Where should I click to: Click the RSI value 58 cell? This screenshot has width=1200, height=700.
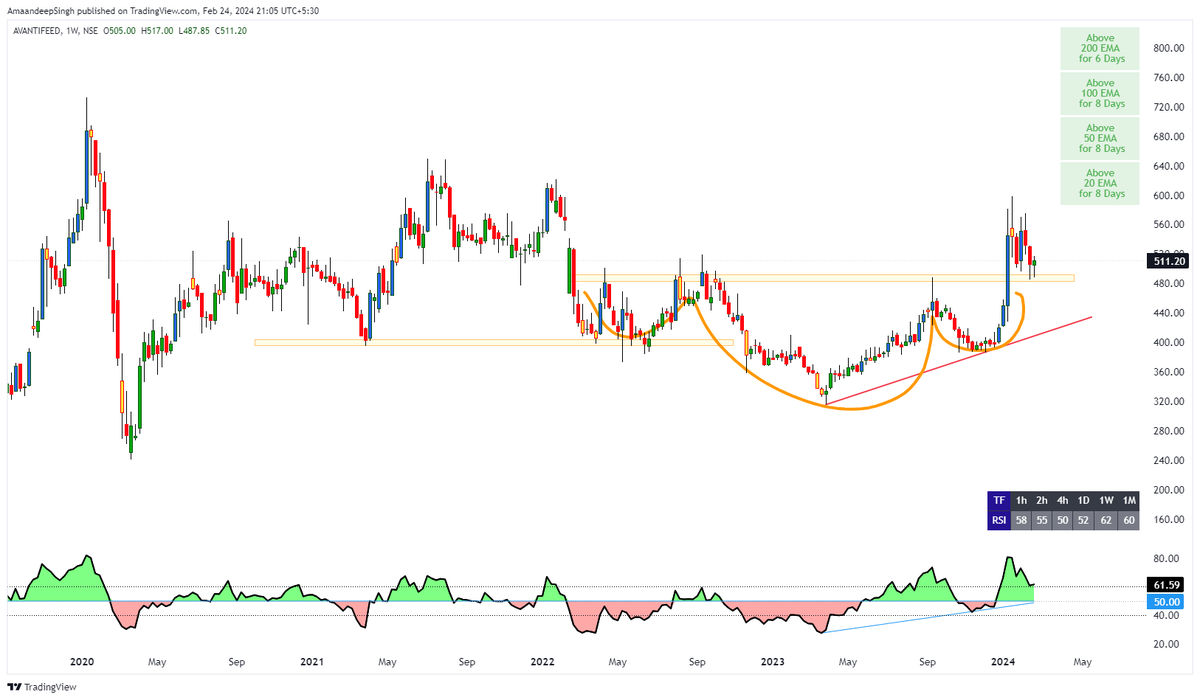tap(1021, 520)
